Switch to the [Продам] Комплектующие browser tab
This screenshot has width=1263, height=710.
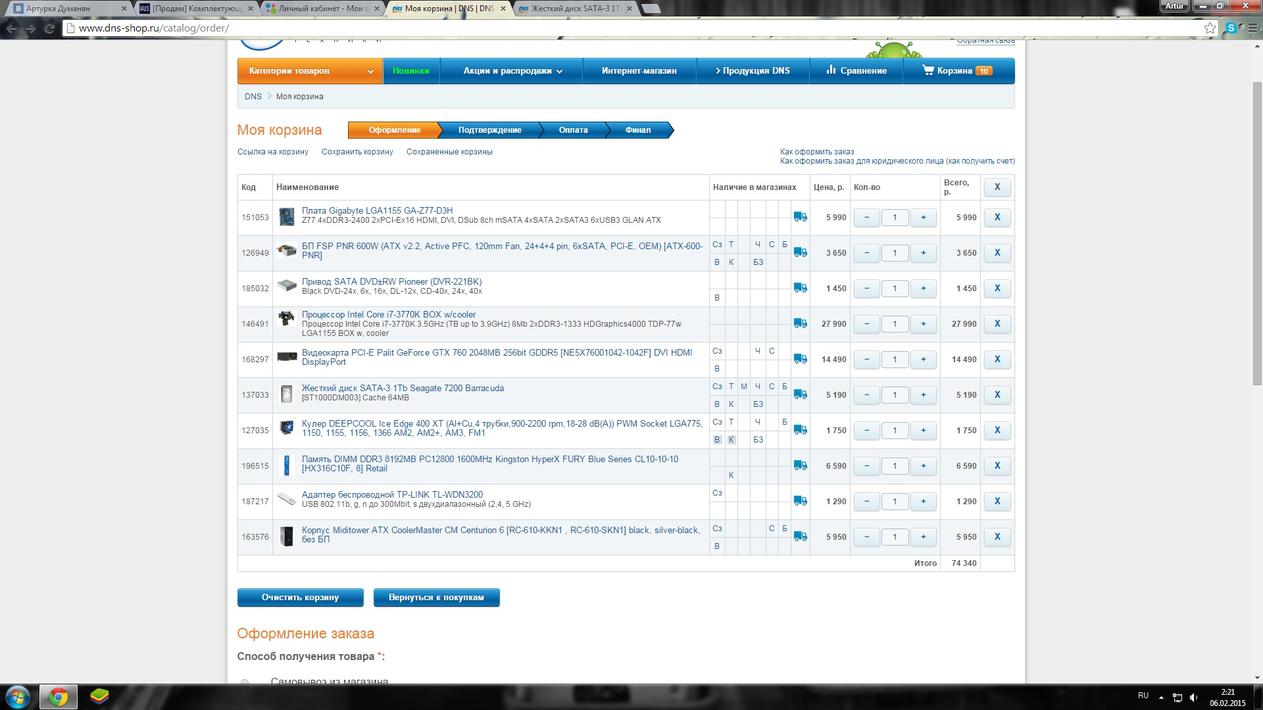point(195,8)
